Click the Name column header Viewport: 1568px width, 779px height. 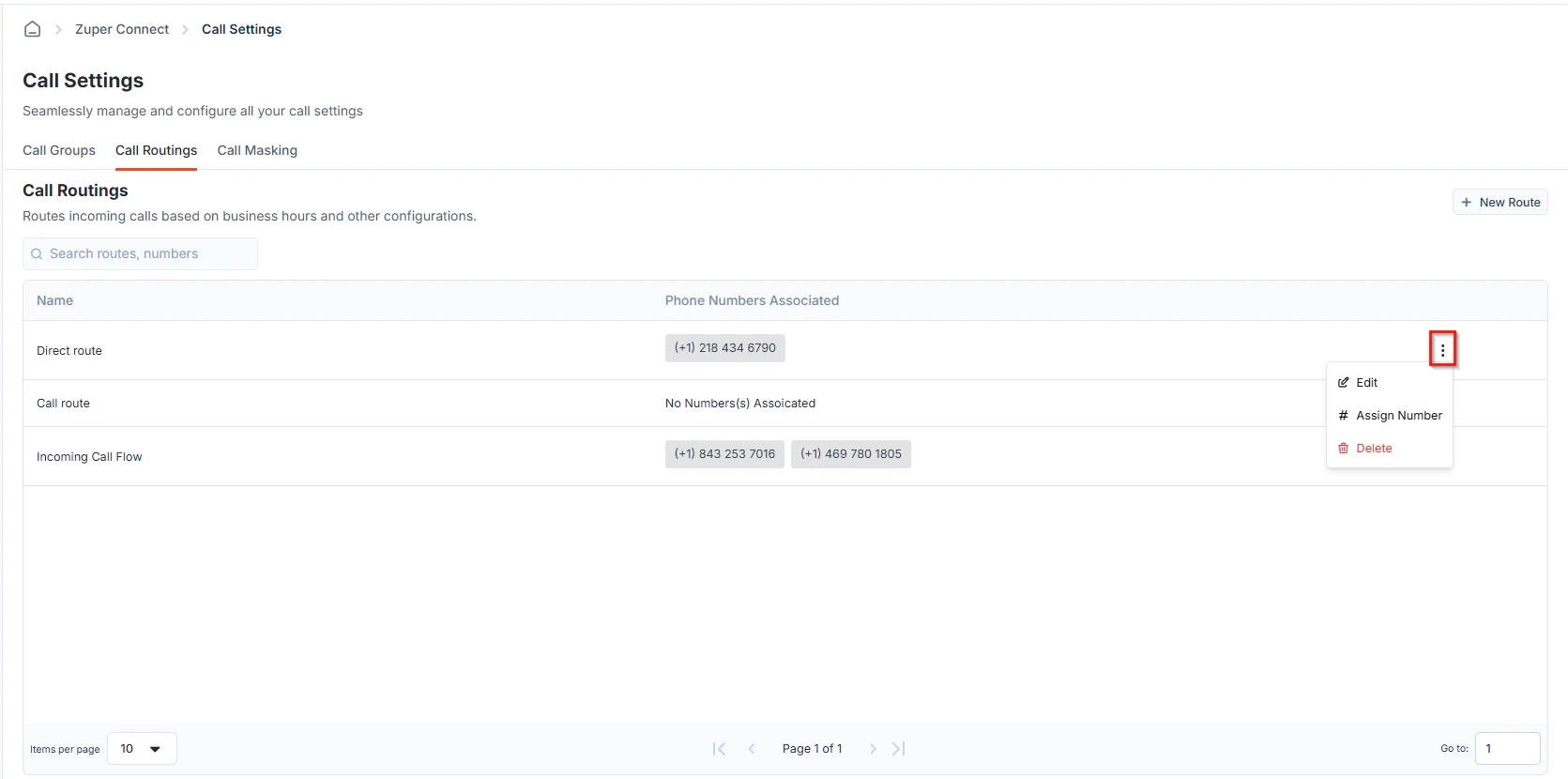(x=54, y=300)
